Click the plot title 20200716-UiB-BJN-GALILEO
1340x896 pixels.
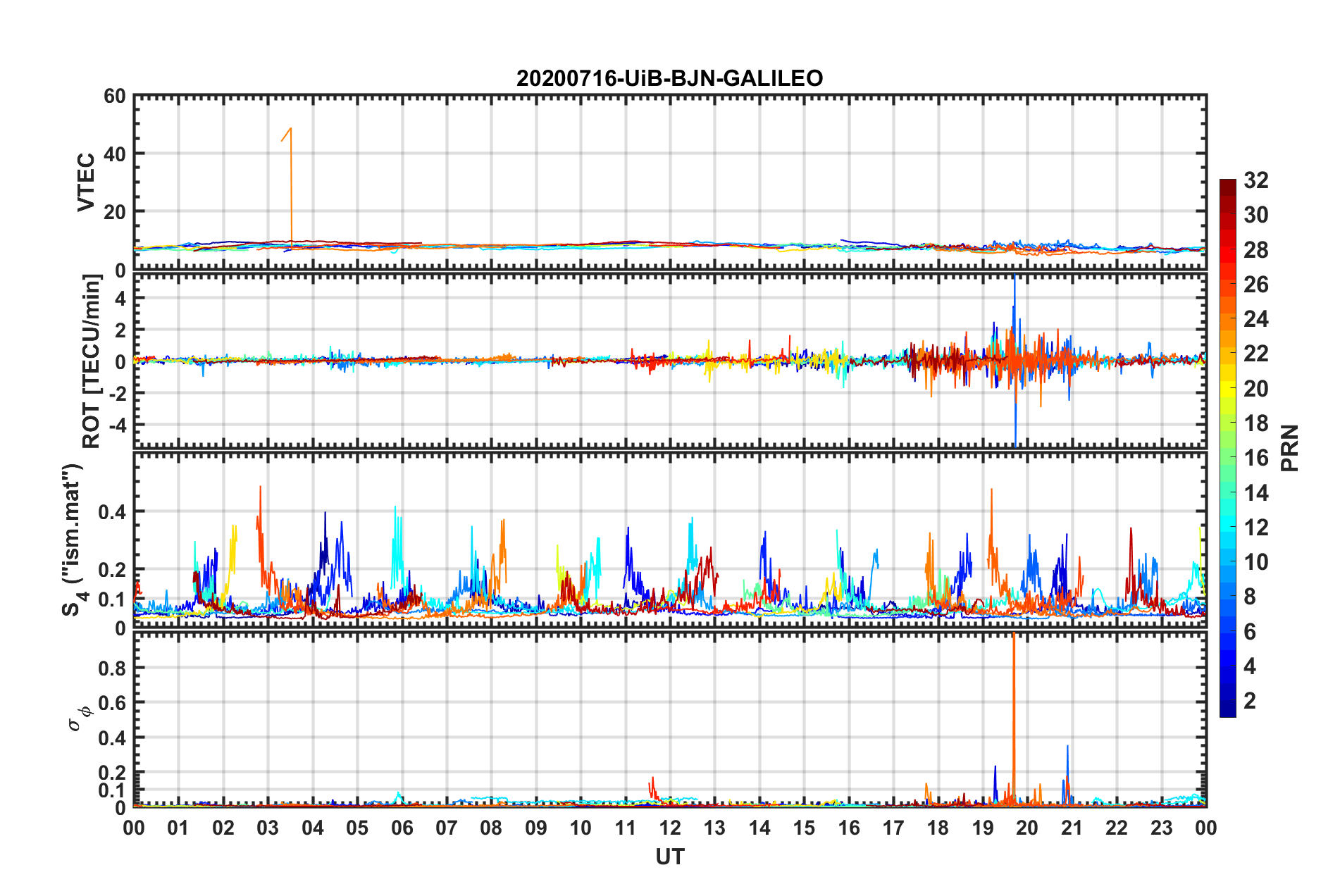click(669, 78)
